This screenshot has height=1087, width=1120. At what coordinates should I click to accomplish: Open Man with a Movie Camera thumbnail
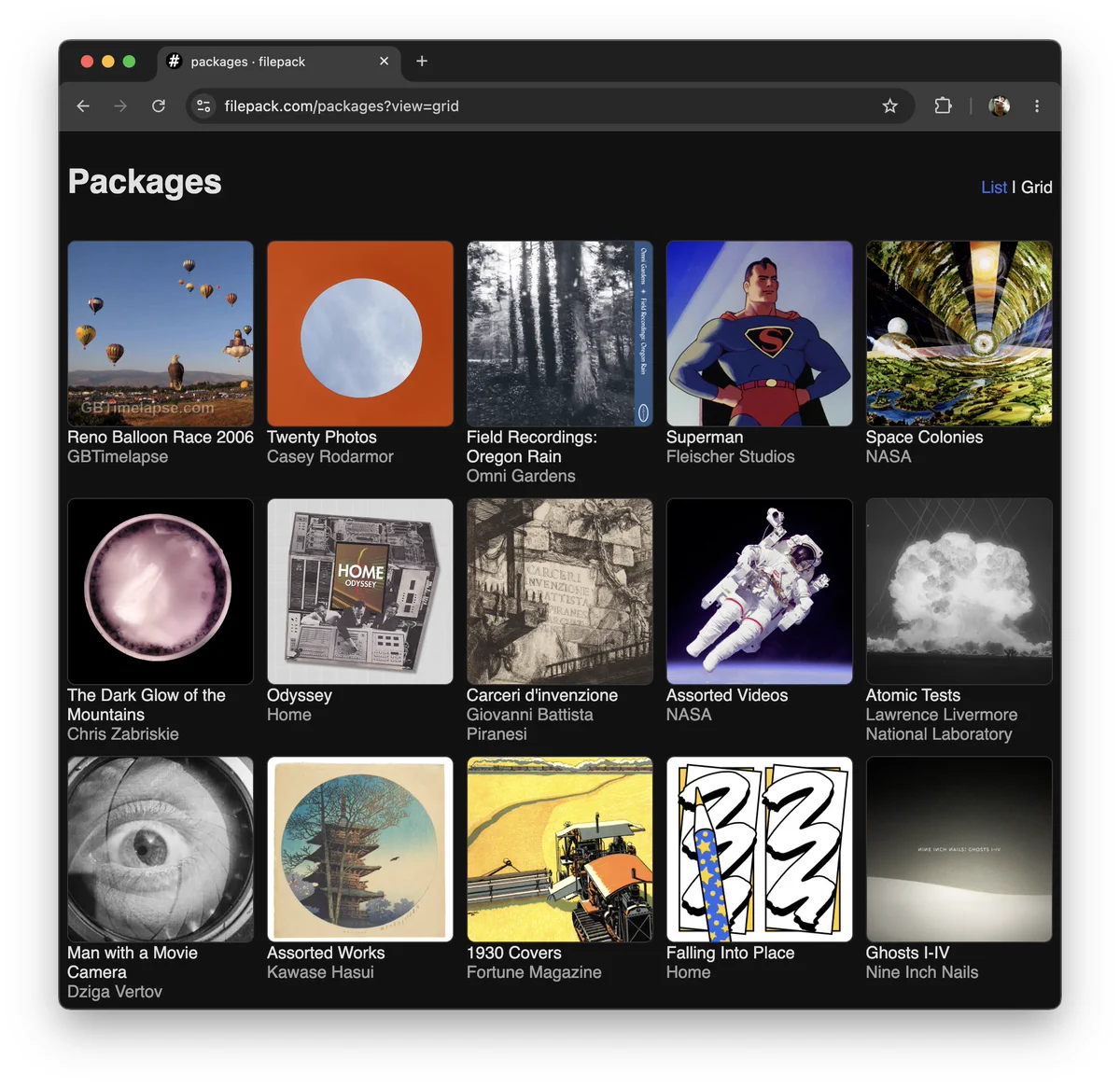[161, 849]
